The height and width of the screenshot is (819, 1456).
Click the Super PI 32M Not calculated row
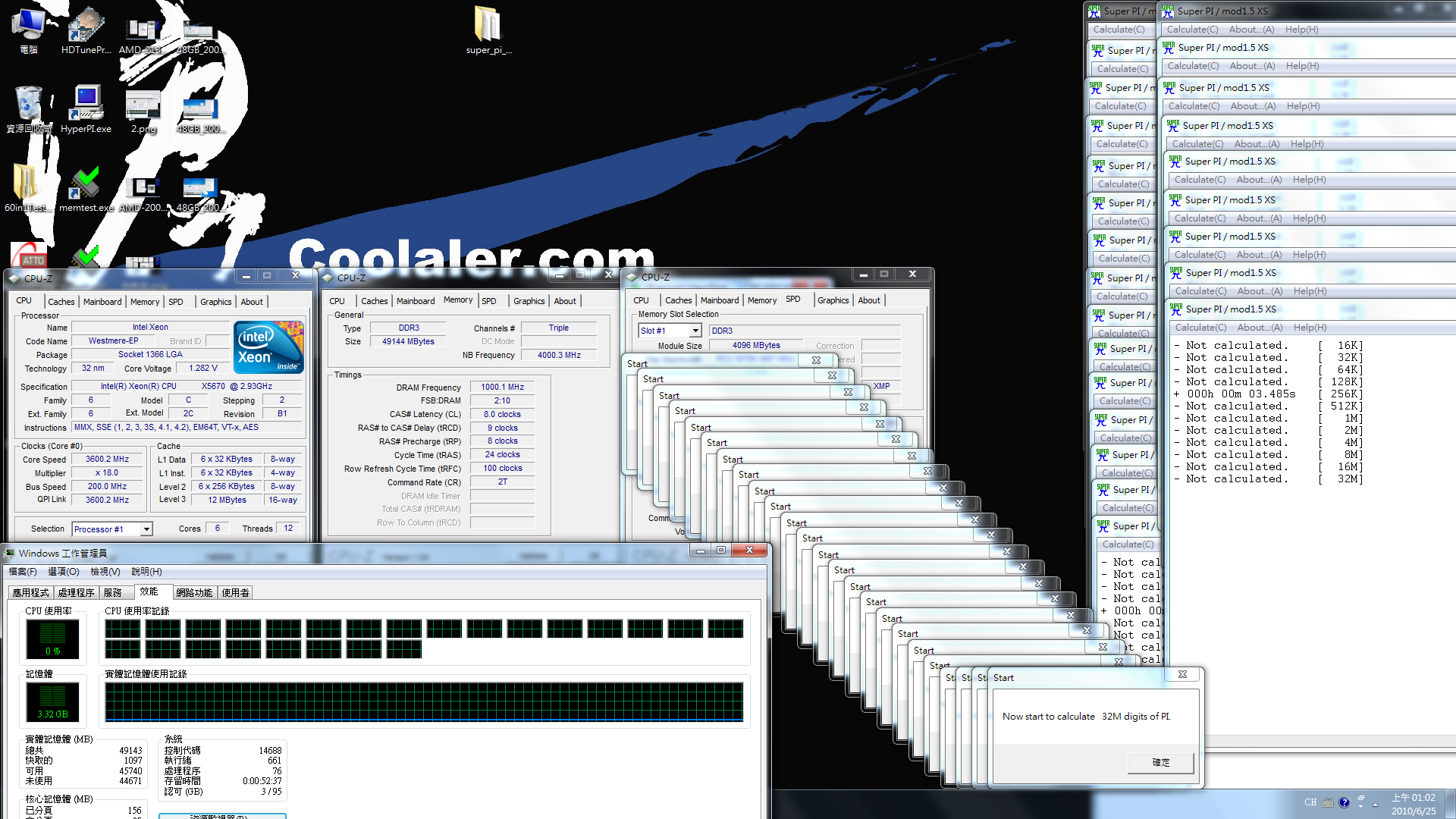point(1268,479)
